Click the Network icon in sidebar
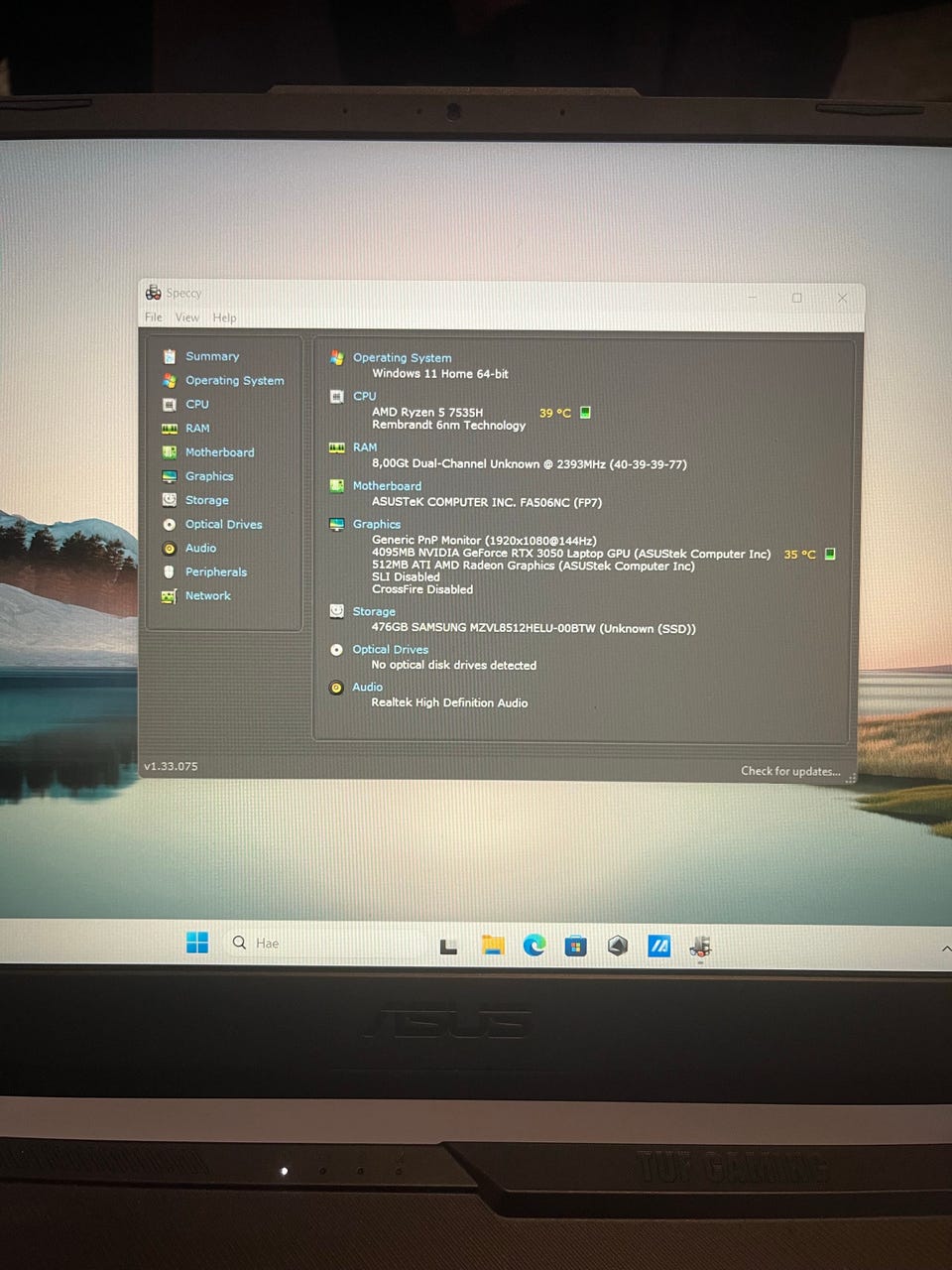Screen dimensions: 952x1270 169,595
